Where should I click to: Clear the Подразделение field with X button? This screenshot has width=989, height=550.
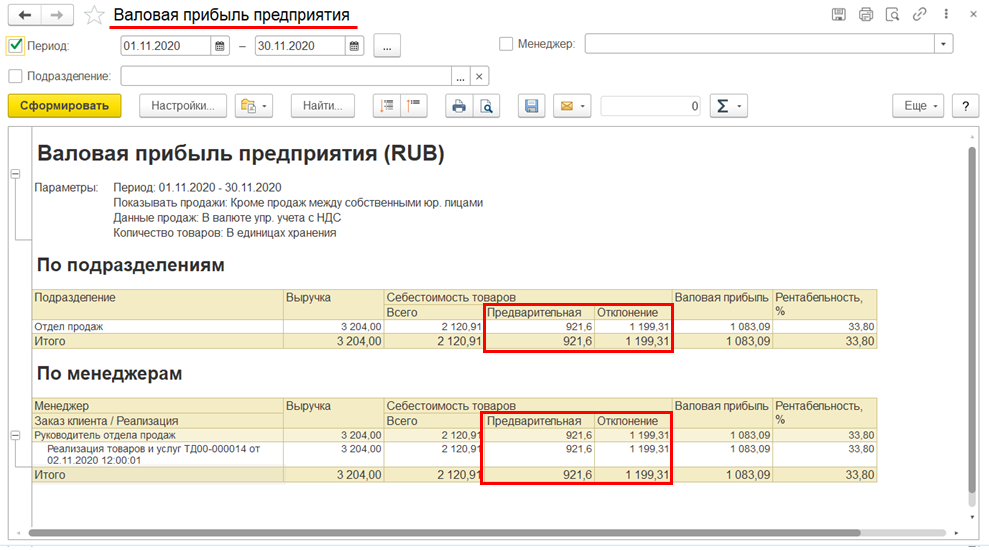point(479,76)
